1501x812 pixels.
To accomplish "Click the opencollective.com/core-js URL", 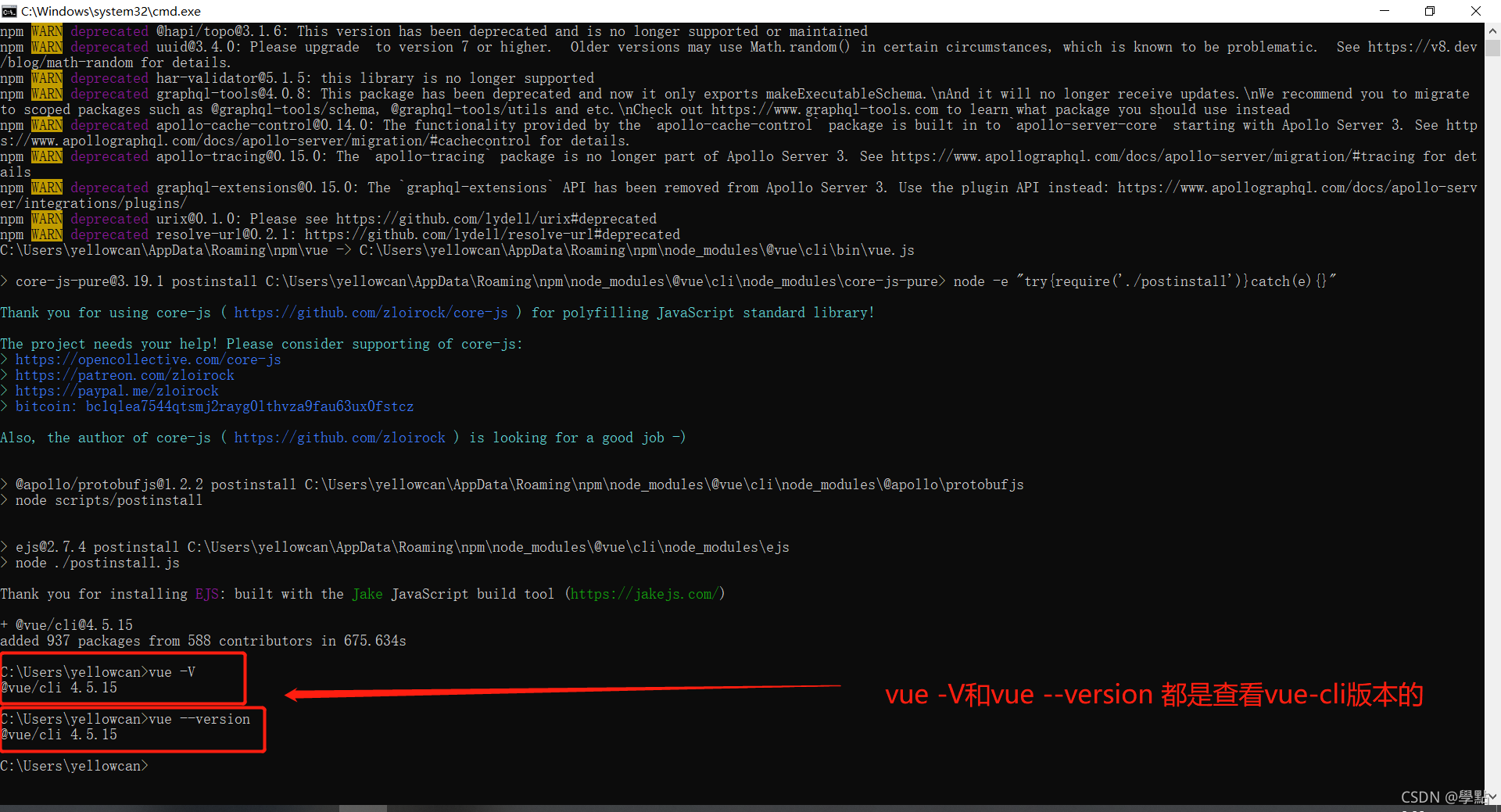I will click(148, 359).
